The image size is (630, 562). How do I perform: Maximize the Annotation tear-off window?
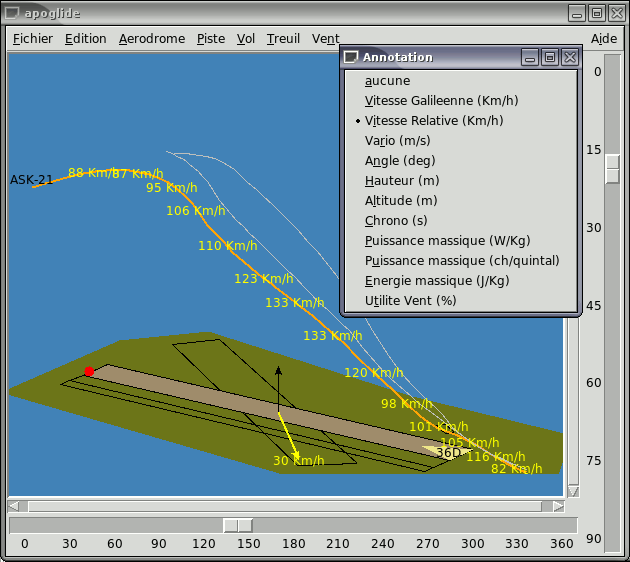(x=550, y=58)
